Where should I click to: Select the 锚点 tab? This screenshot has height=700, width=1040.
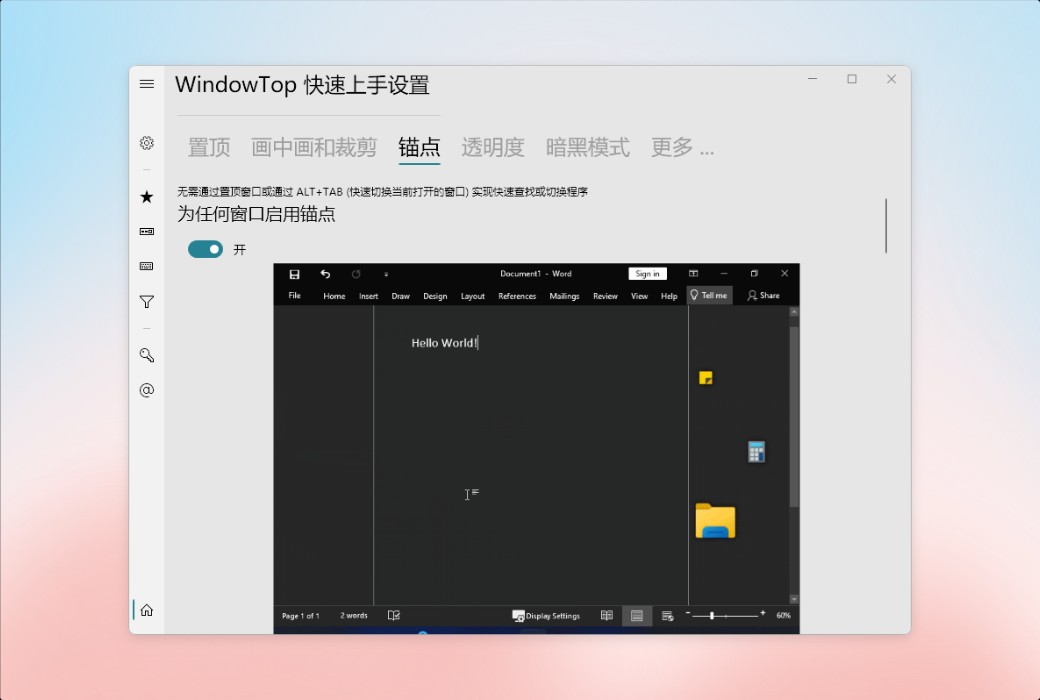point(419,147)
